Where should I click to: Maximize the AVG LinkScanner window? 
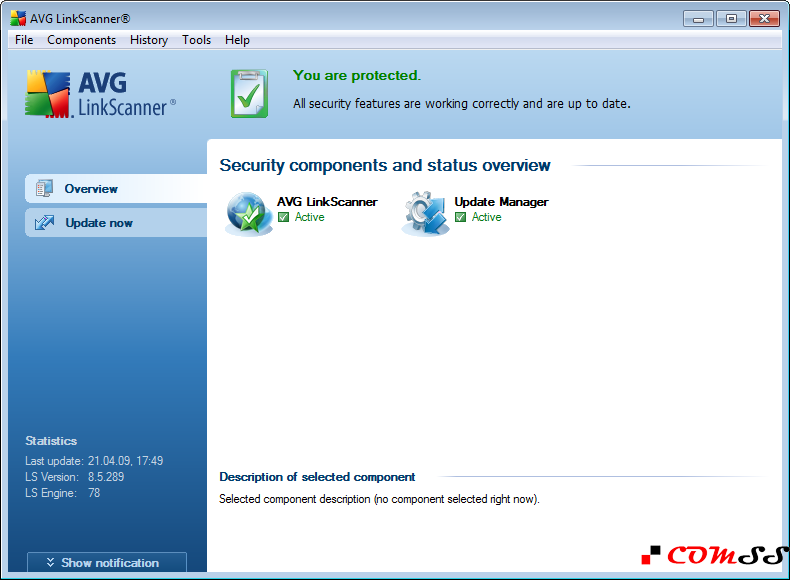[x=731, y=18]
